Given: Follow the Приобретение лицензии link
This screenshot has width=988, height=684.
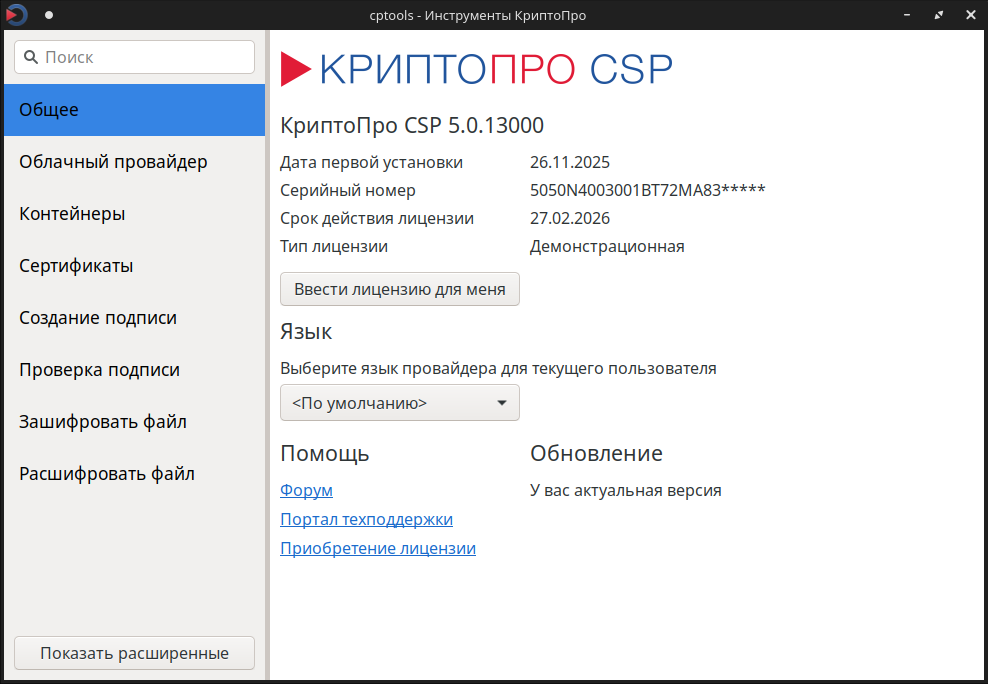Looking at the screenshot, I should click(378, 549).
